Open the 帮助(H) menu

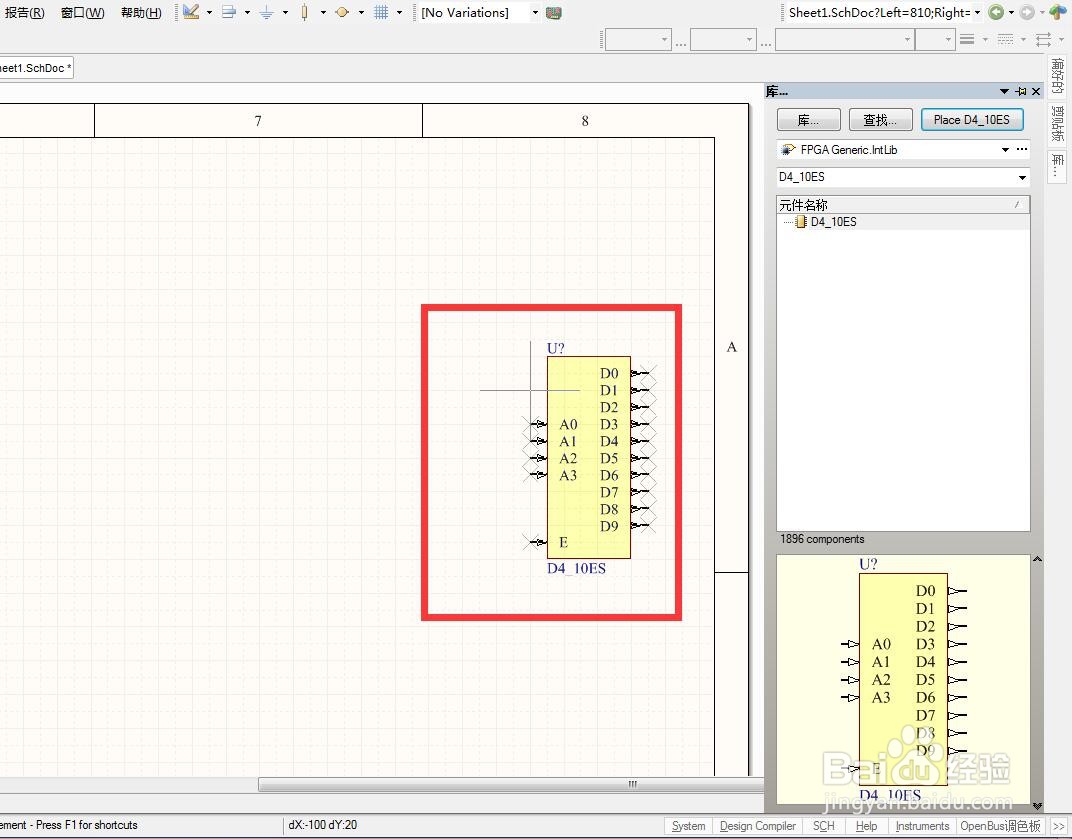(x=141, y=12)
